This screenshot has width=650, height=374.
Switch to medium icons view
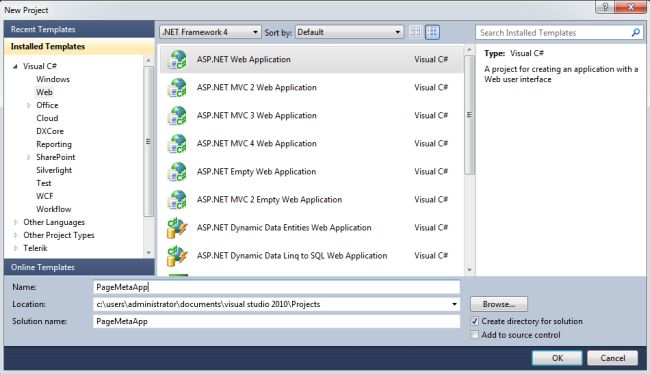432,32
